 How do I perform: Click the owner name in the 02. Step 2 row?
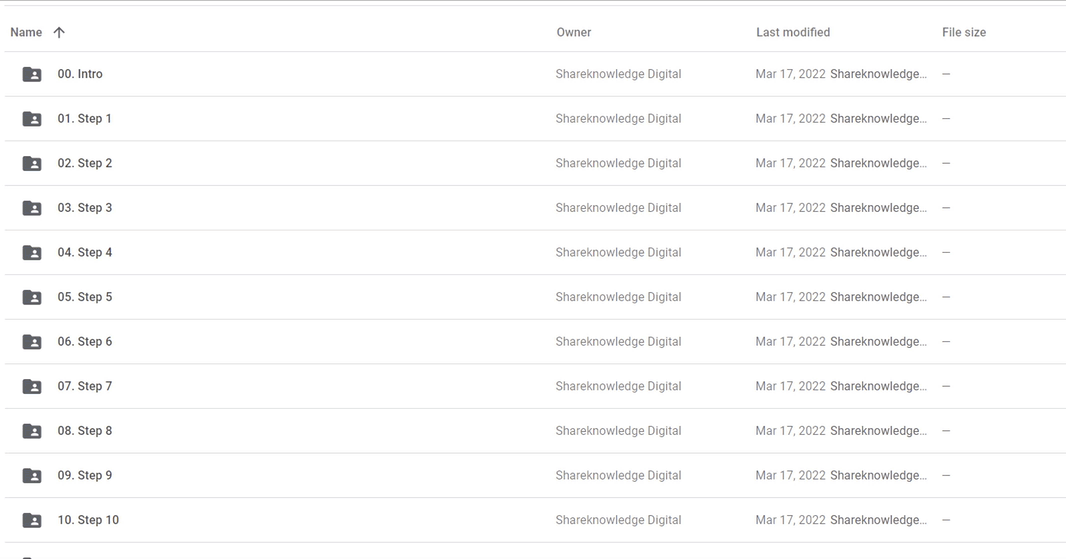[x=618, y=163]
